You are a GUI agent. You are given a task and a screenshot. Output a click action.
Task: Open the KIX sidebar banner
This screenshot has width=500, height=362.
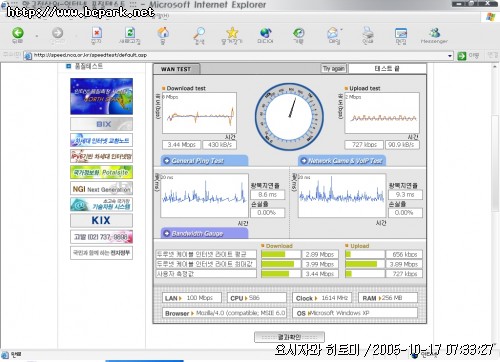click(x=101, y=220)
